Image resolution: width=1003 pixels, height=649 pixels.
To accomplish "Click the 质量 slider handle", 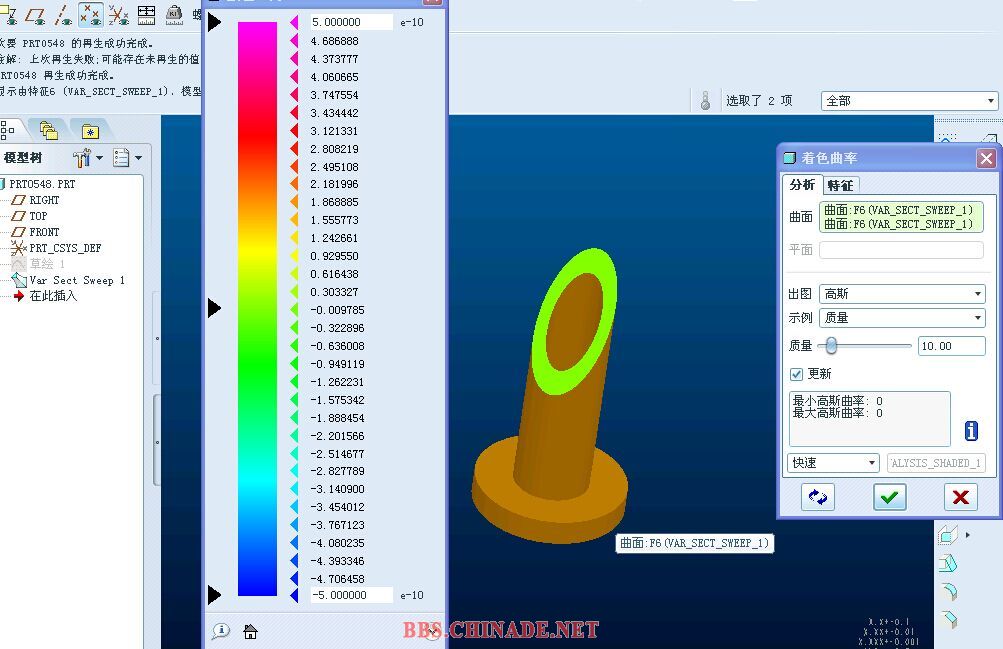I will (830, 346).
